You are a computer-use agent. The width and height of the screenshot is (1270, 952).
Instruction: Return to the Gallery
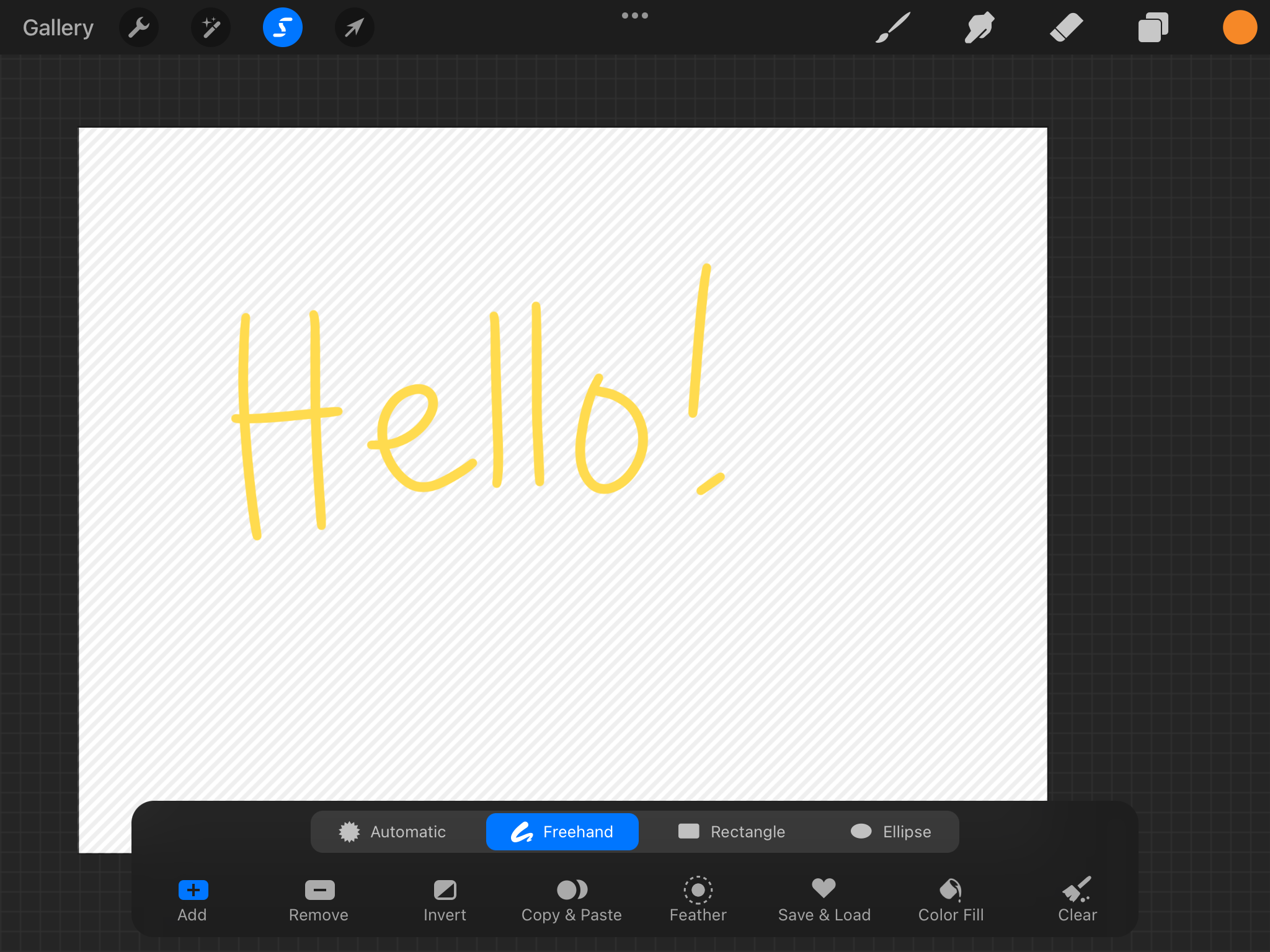(x=58, y=28)
